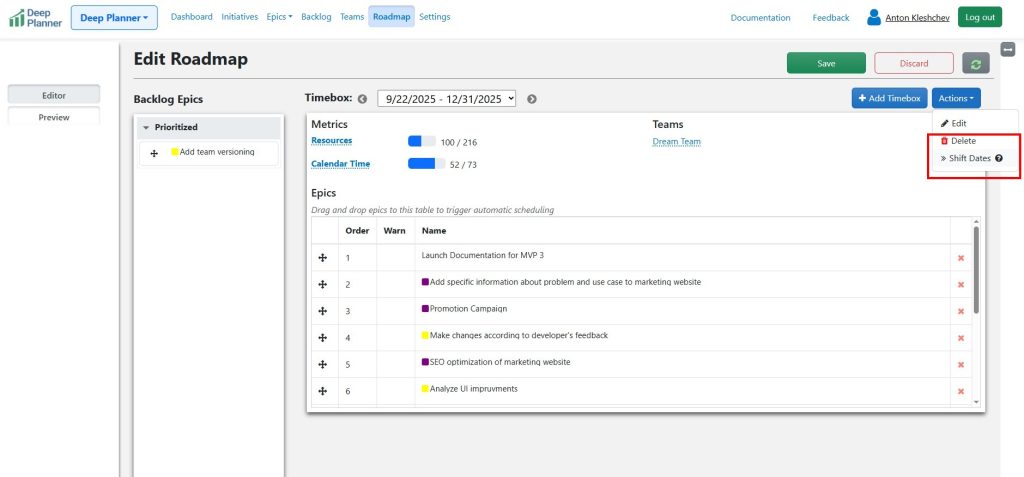Viewport: 1024px width, 477px height.
Task: Go to next timebox arrow
Action: [532, 98]
